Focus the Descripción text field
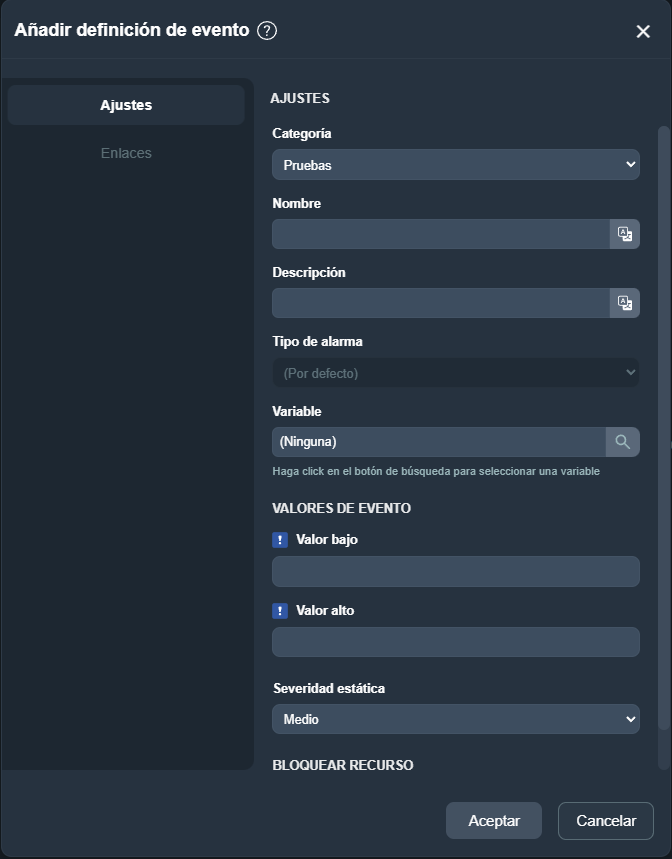The width and height of the screenshot is (672, 859). [440, 303]
